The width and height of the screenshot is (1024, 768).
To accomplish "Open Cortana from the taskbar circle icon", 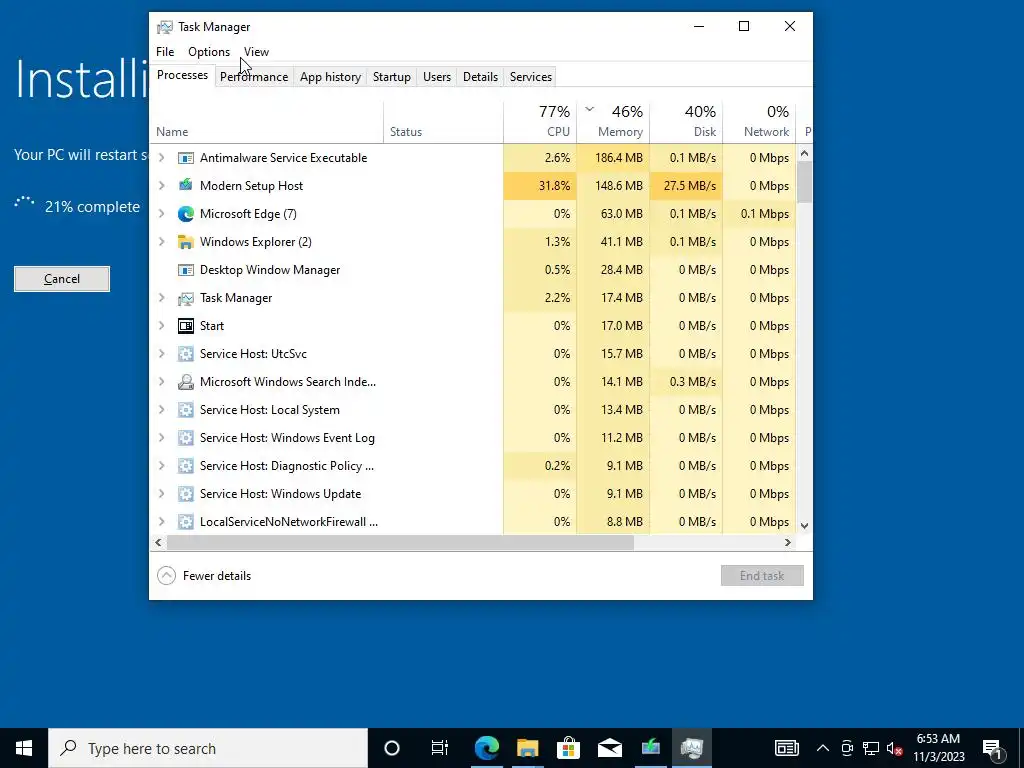I will click(x=392, y=748).
